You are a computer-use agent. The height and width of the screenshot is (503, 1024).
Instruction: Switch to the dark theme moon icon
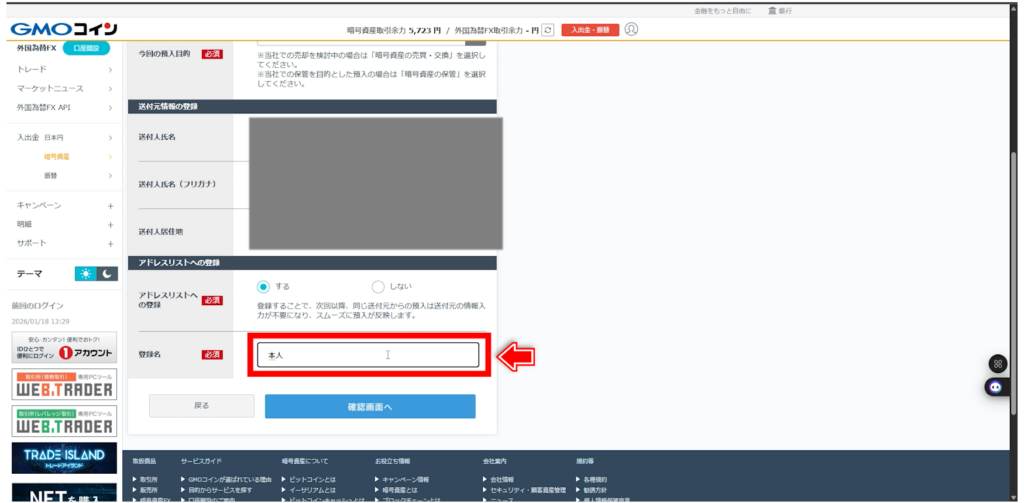pos(106,274)
